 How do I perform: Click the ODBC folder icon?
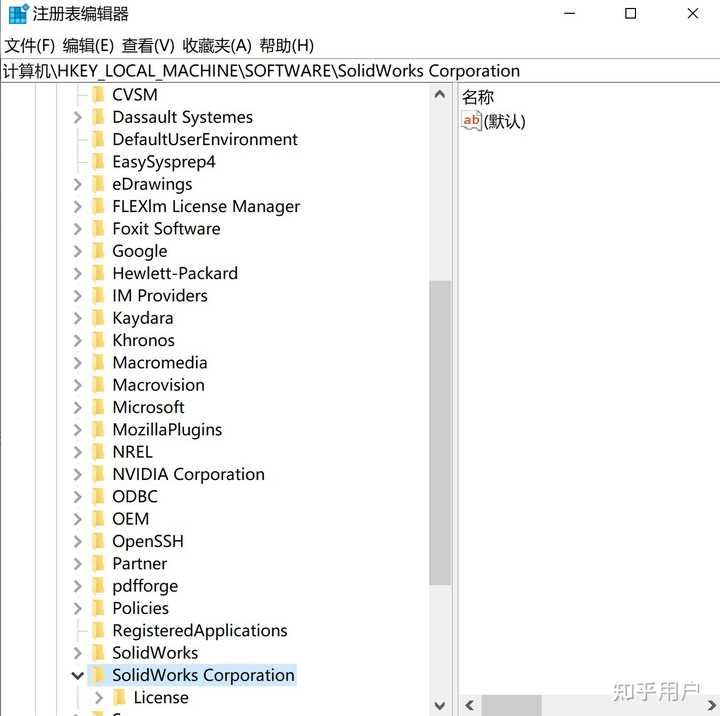tap(98, 496)
